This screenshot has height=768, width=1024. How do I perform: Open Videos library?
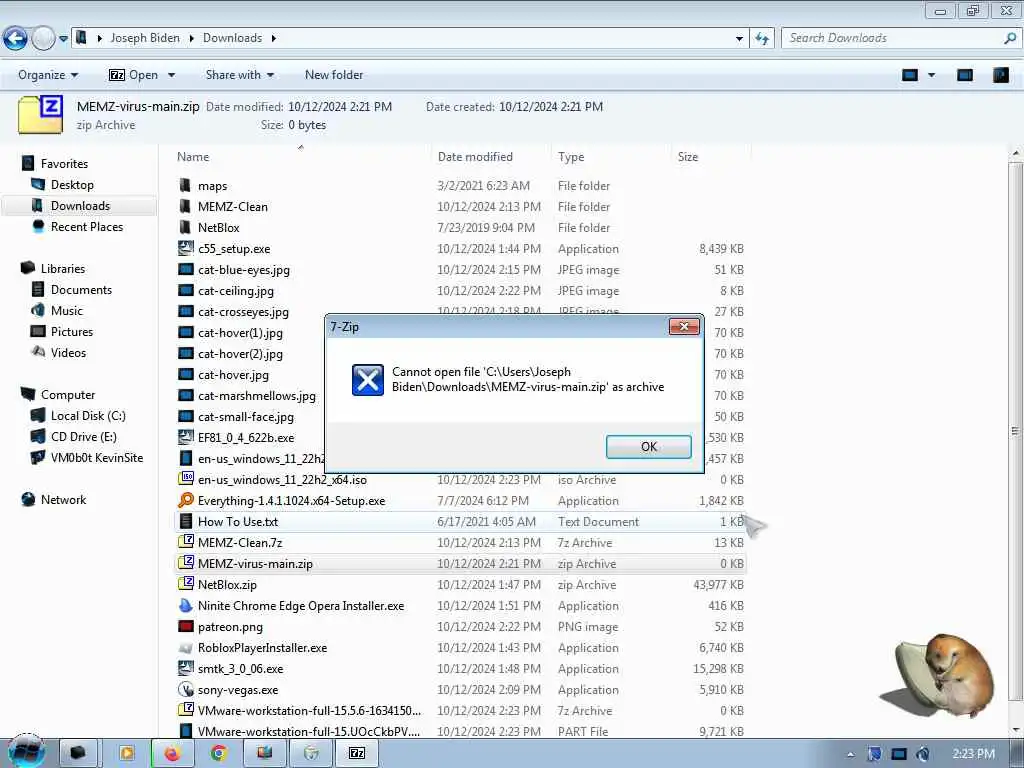click(x=68, y=353)
